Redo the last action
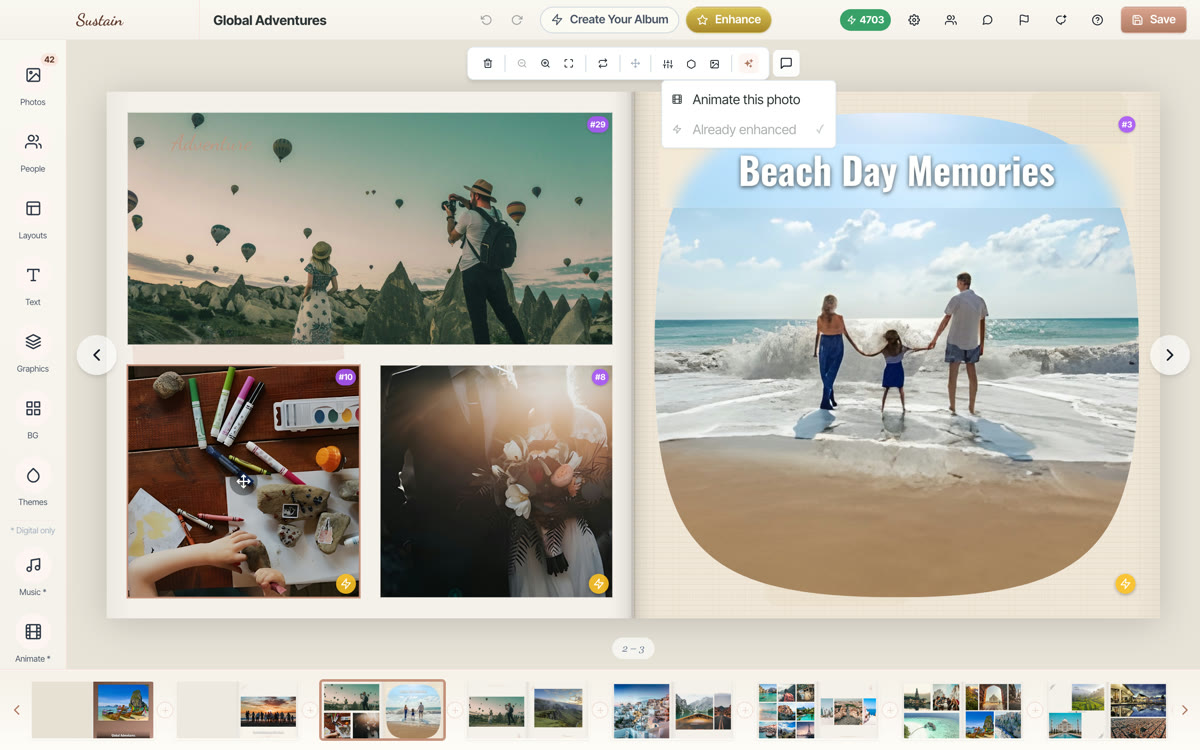Viewport: 1200px width, 750px height. click(517, 20)
